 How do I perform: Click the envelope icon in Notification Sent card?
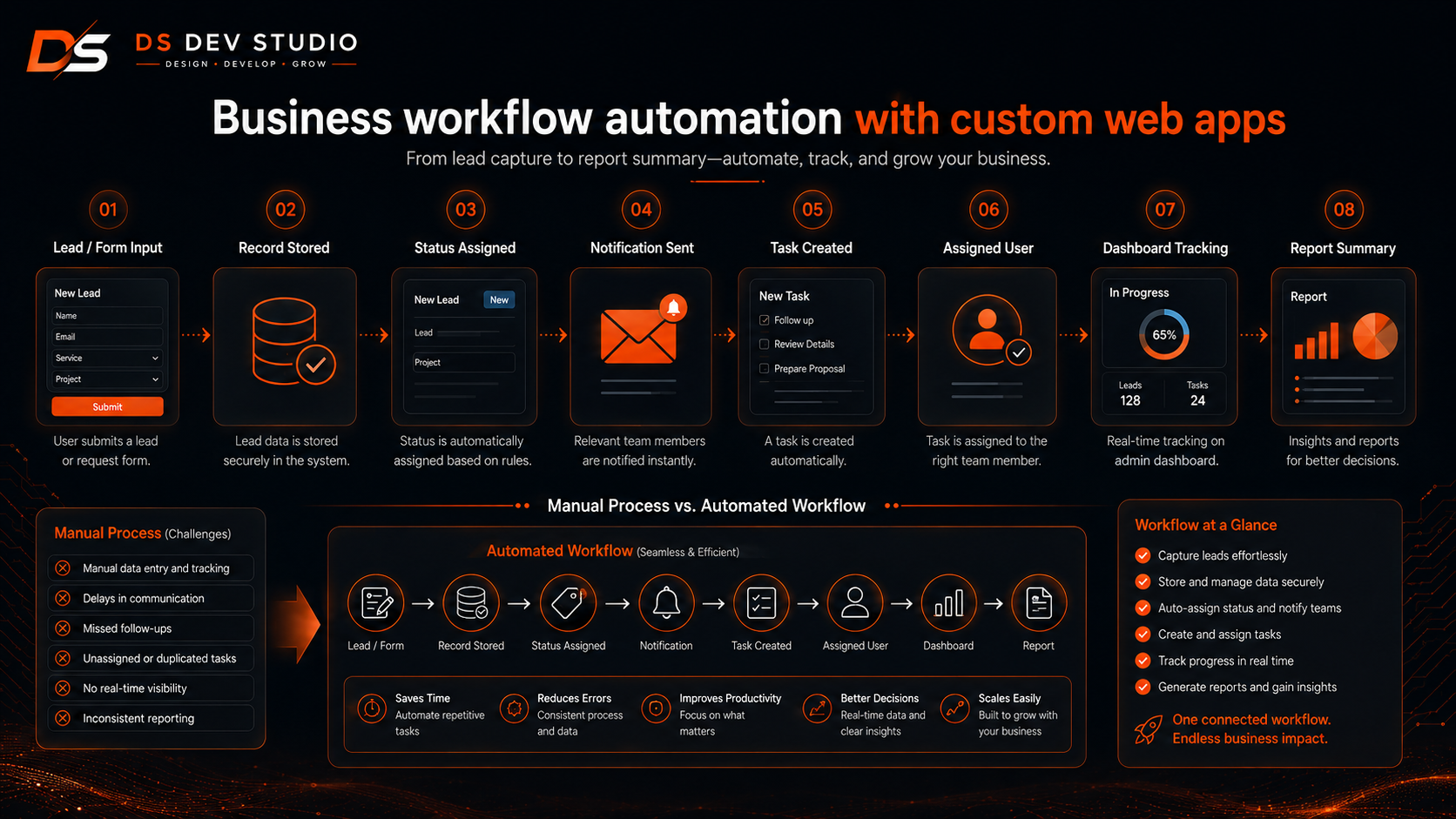[x=638, y=336]
